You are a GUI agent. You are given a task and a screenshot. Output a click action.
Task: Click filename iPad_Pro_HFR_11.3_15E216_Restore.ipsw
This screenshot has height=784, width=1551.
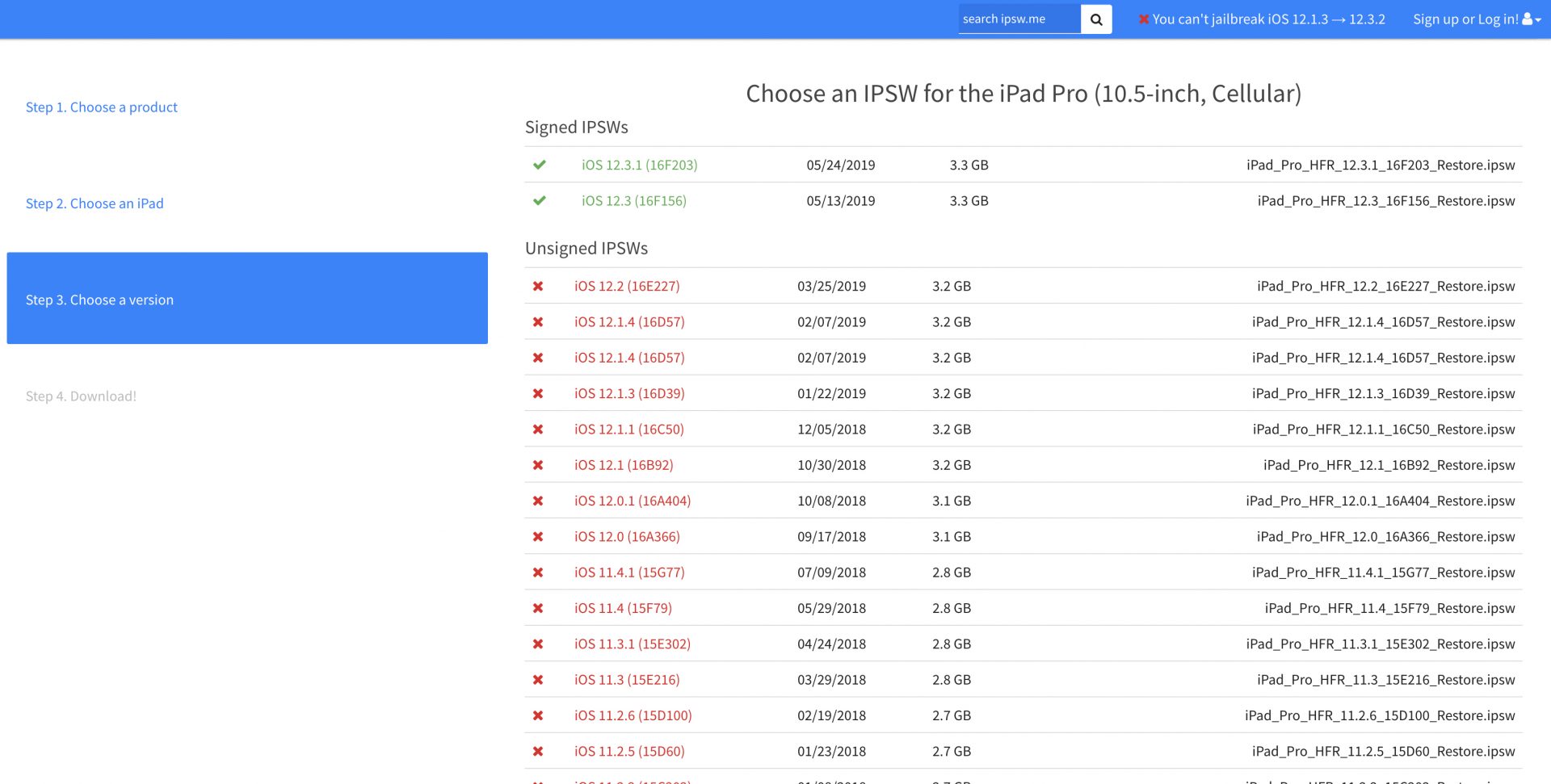click(1386, 680)
